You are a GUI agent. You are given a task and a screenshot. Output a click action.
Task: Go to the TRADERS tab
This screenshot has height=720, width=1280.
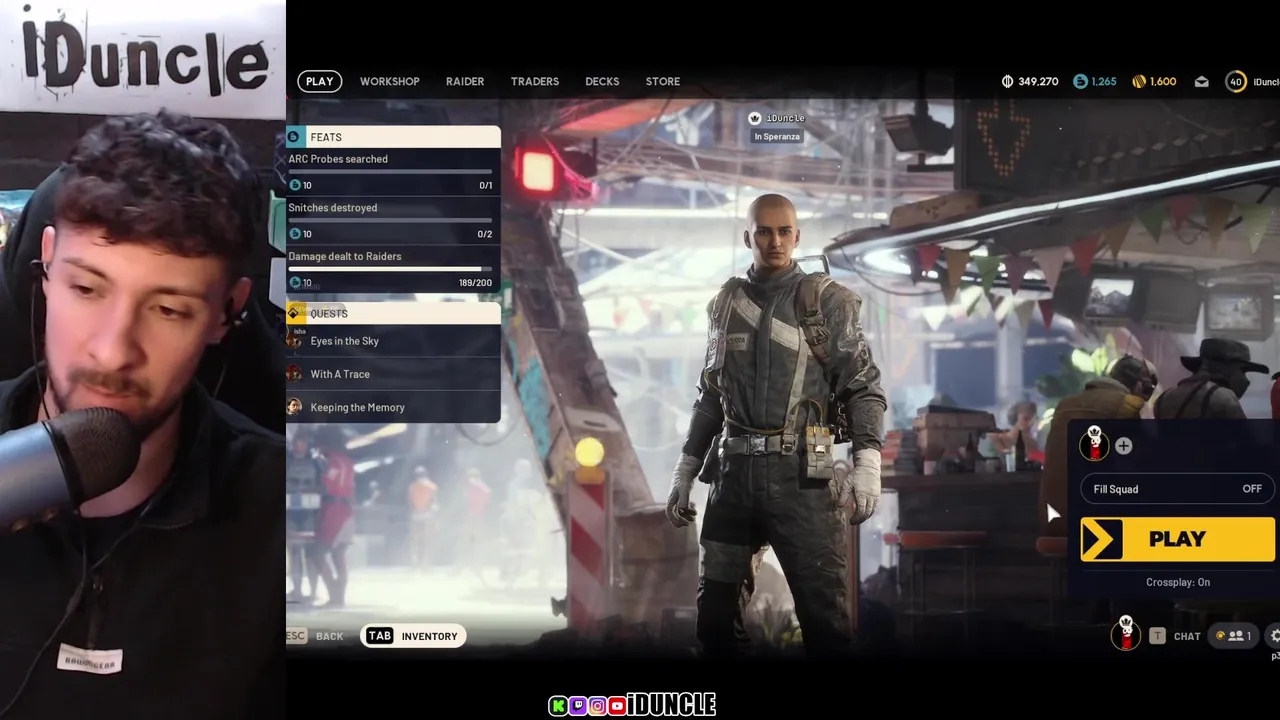(x=535, y=81)
